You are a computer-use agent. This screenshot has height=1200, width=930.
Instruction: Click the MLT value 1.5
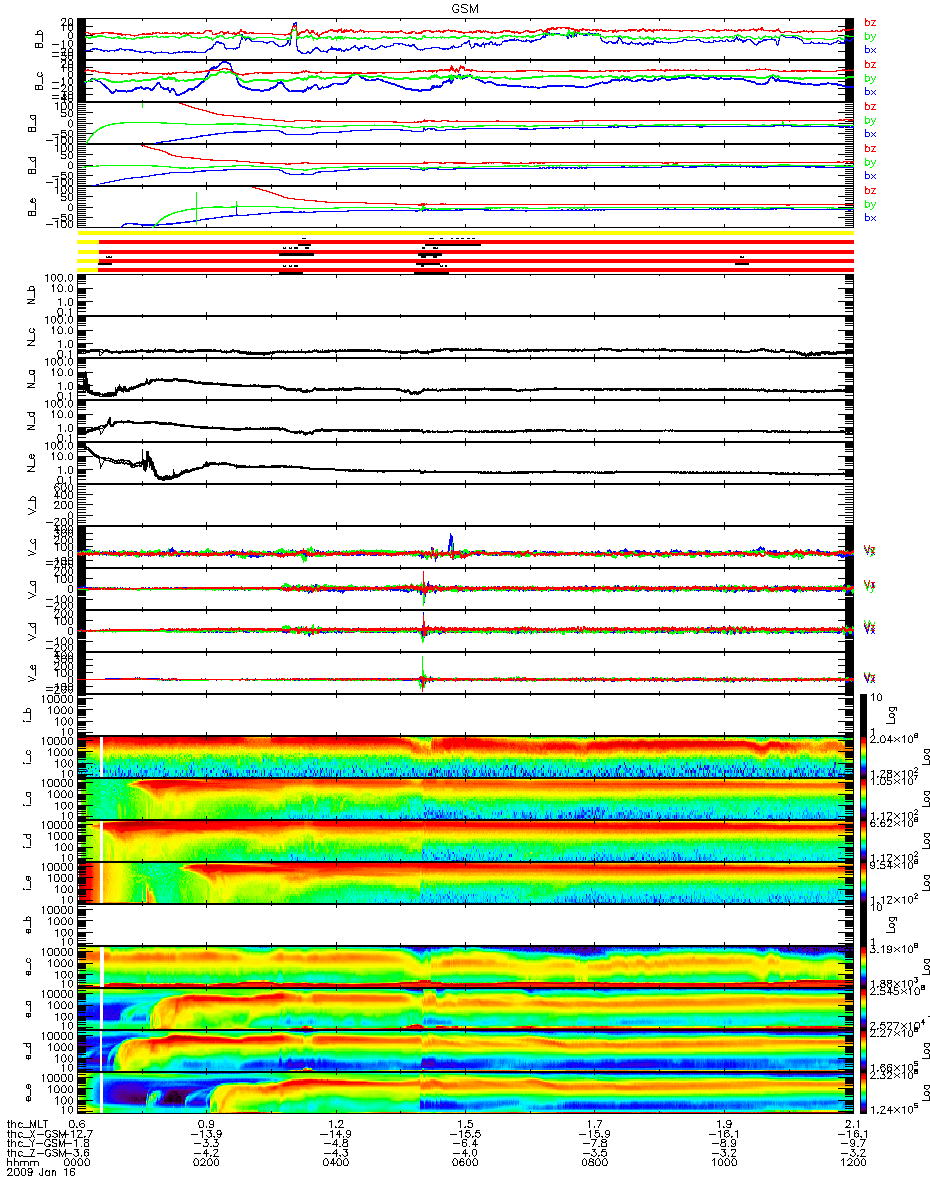pyautogui.click(x=465, y=1124)
